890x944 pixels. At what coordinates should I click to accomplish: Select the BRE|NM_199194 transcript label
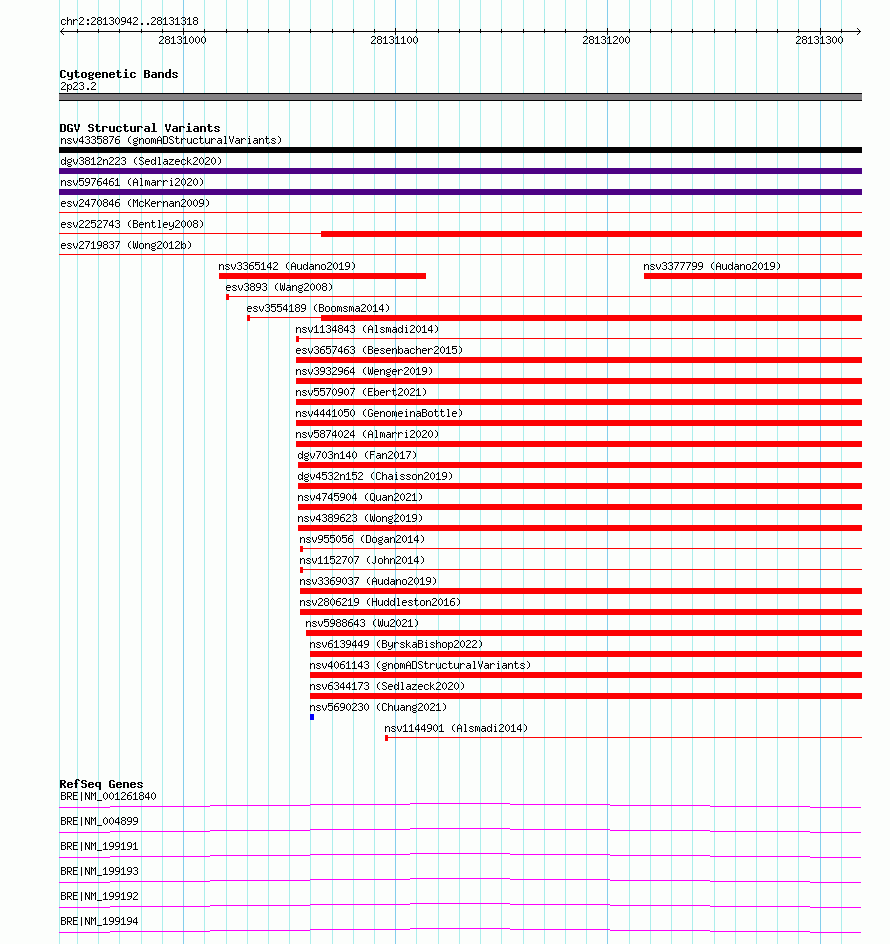click(x=99, y=921)
